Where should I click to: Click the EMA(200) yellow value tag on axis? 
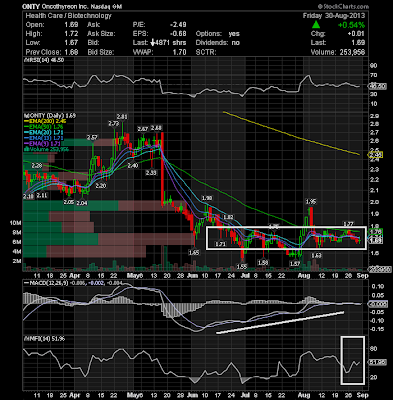375,155
